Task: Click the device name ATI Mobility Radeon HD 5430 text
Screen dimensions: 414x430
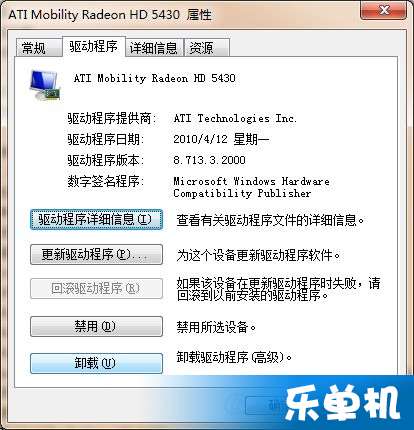Action: click(x=155, y=78)
